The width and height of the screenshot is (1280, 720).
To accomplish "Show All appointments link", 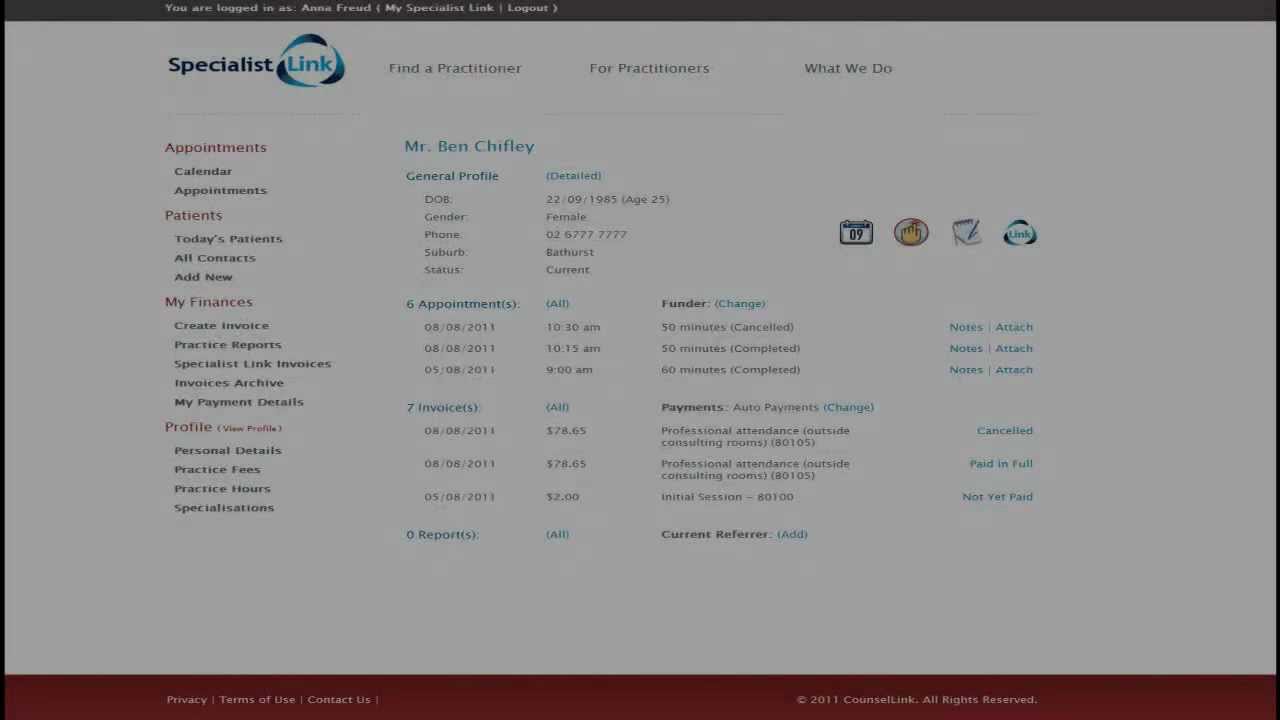I will (x=558, y=304).
